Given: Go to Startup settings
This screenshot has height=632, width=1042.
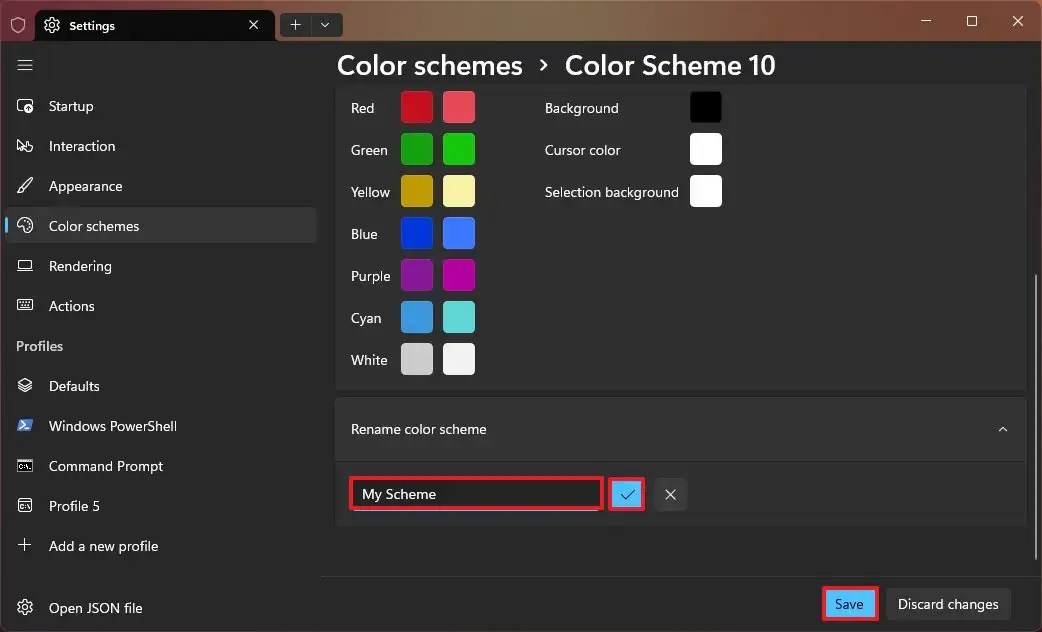Looking at the screenshot, I should pyautogui.click(x=70, y=106).
